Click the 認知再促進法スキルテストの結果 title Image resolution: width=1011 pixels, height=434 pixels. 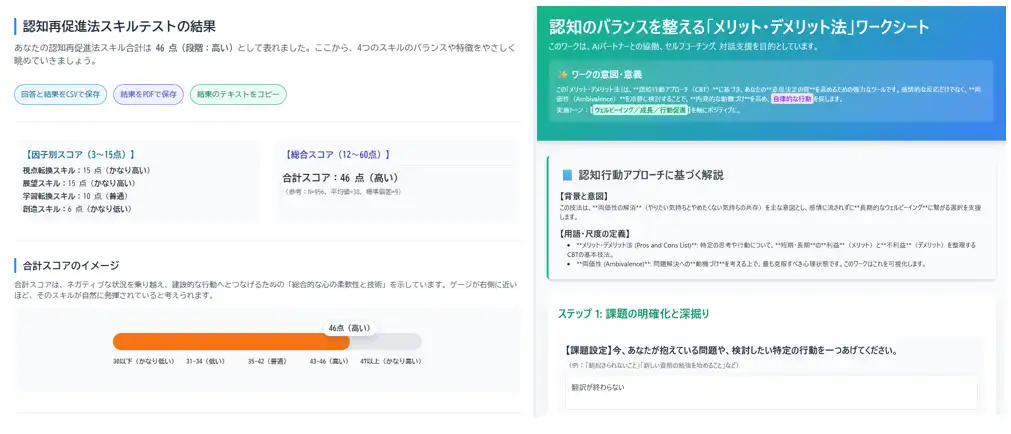click(119, 26)
